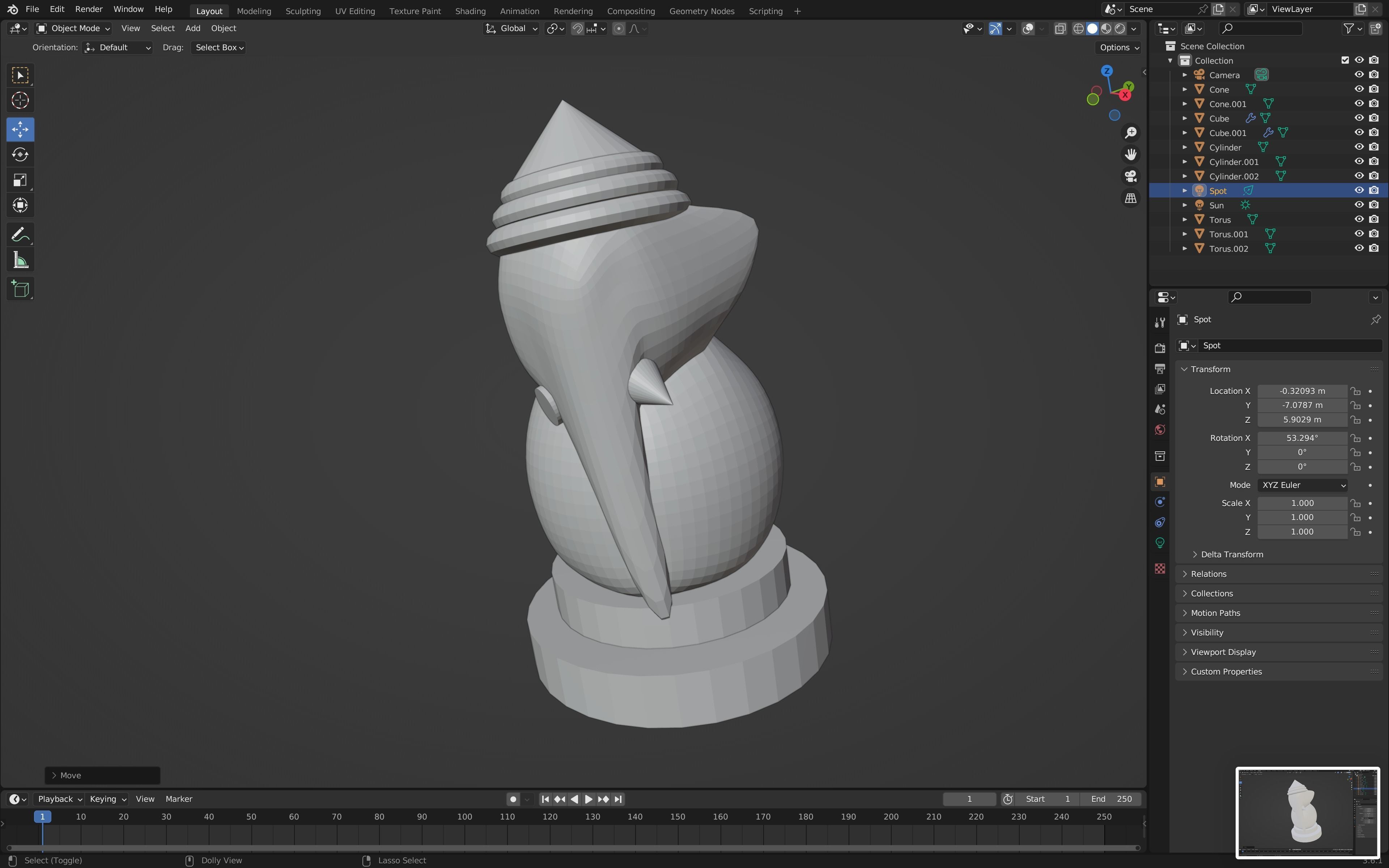Uncheck Collection exclude from view layer

tap(1345, 60)
